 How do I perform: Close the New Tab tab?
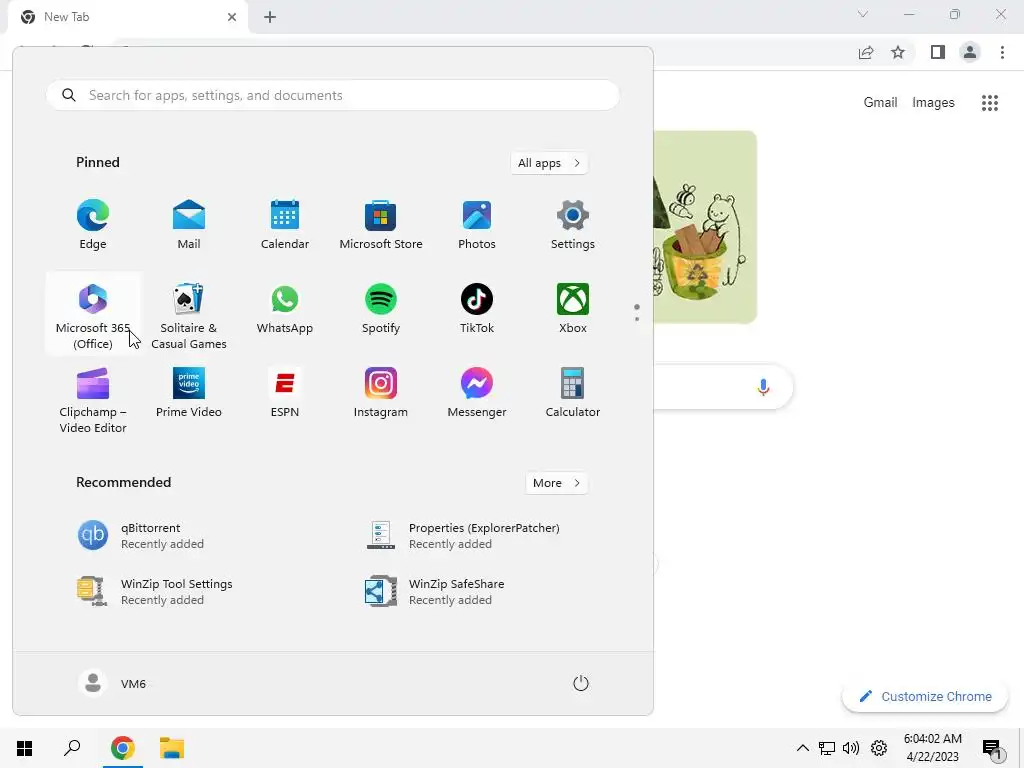coord(232,17)
